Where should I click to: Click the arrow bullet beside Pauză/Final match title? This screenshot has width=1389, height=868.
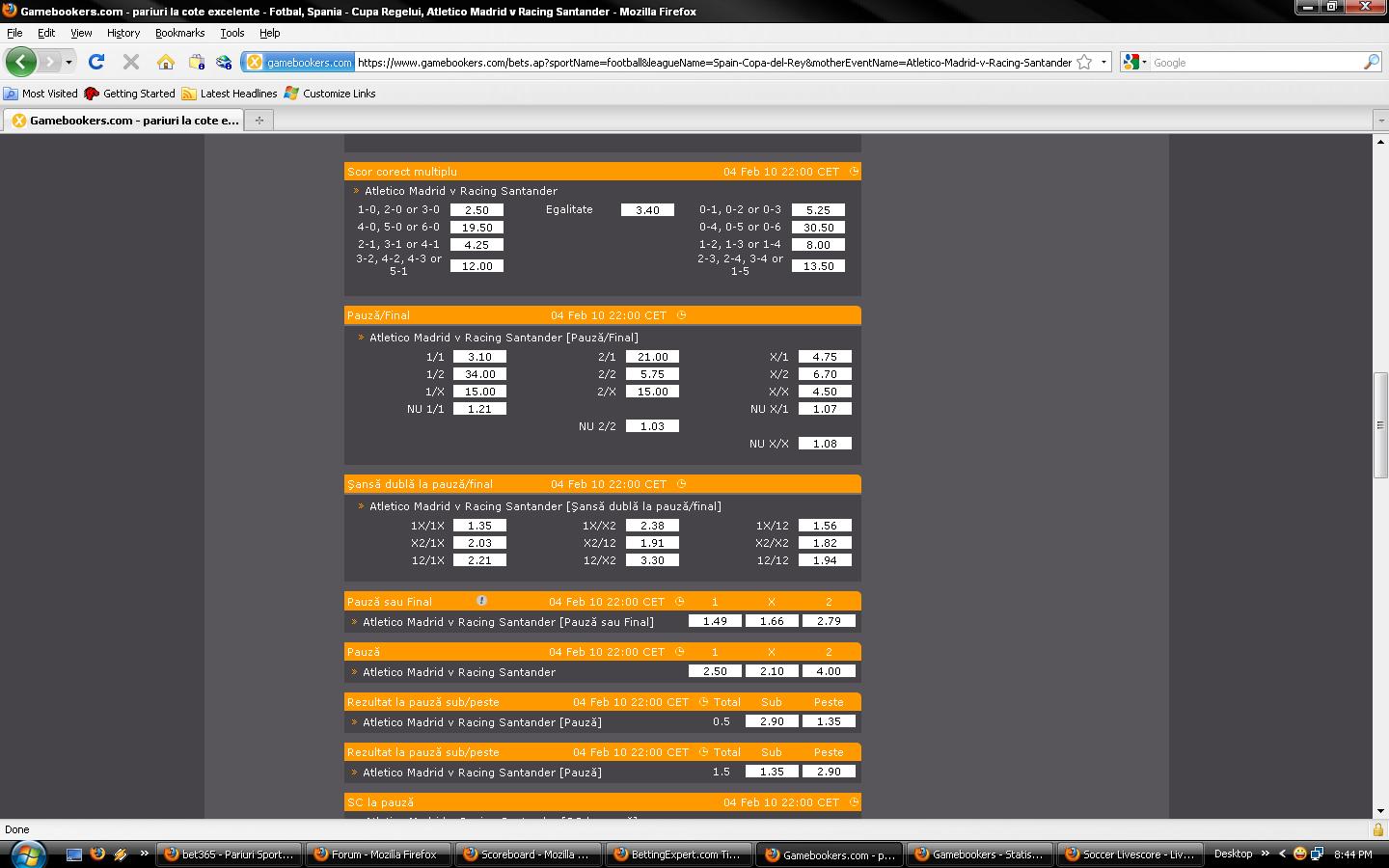361,338
